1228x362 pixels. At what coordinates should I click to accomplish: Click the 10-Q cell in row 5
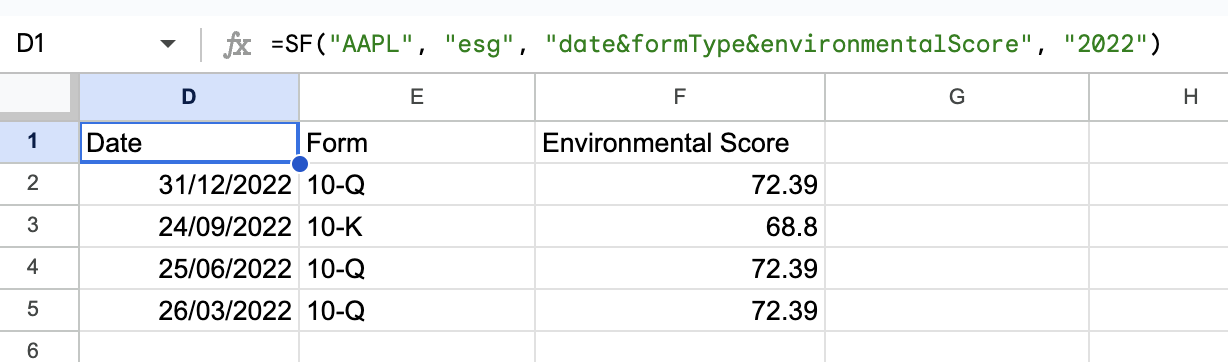[417, 310]
